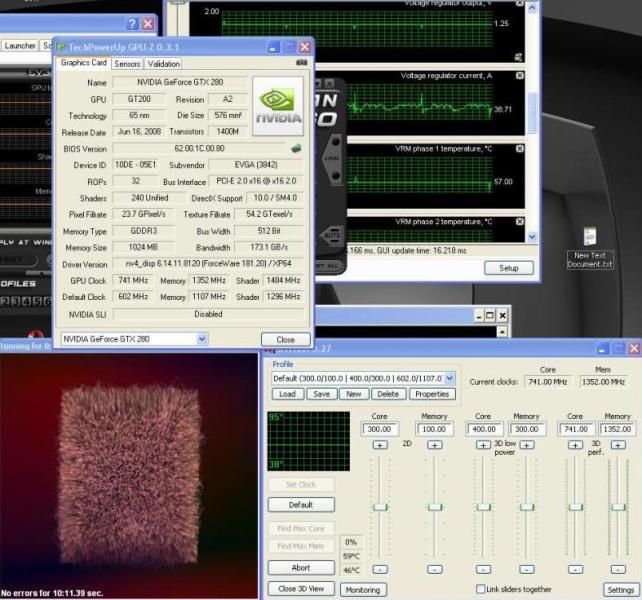Click the 2D Core slider handle
Screen dimensions: 642x600
(380, 507)
